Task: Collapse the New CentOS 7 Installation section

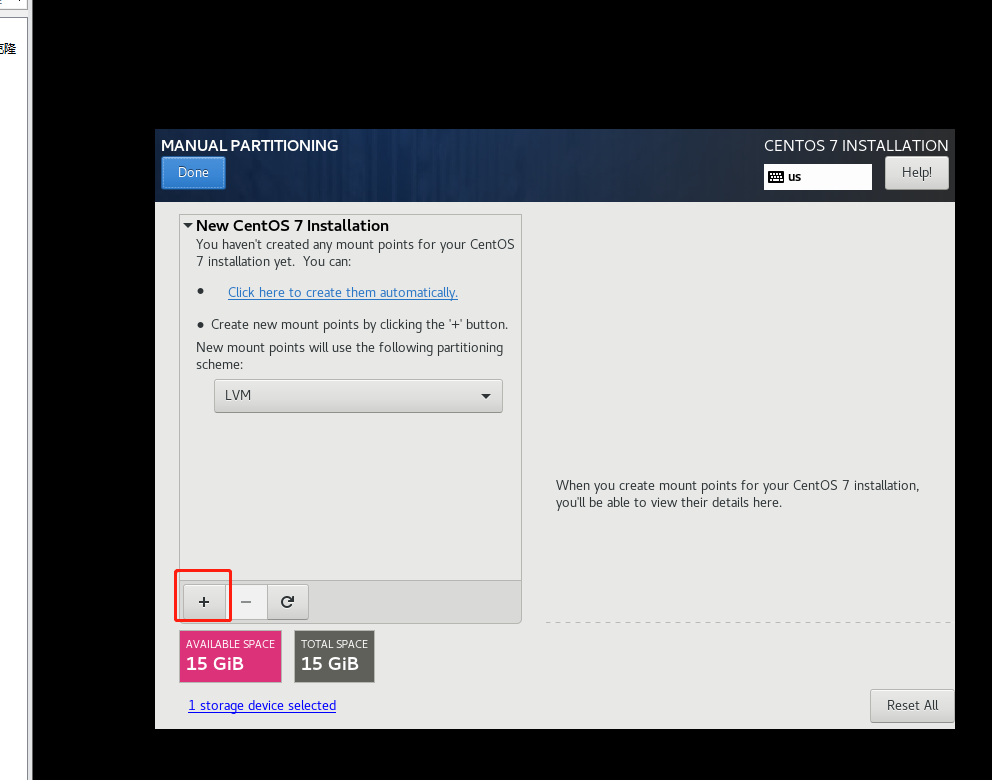Action: click(188, 225)
